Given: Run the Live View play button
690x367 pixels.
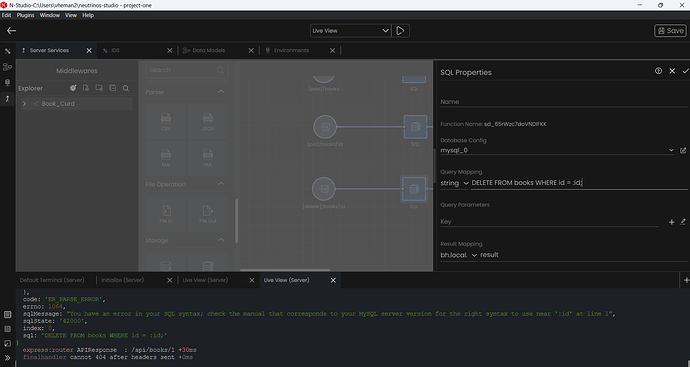Looking at the screenshot, I should tap(400, 31).
